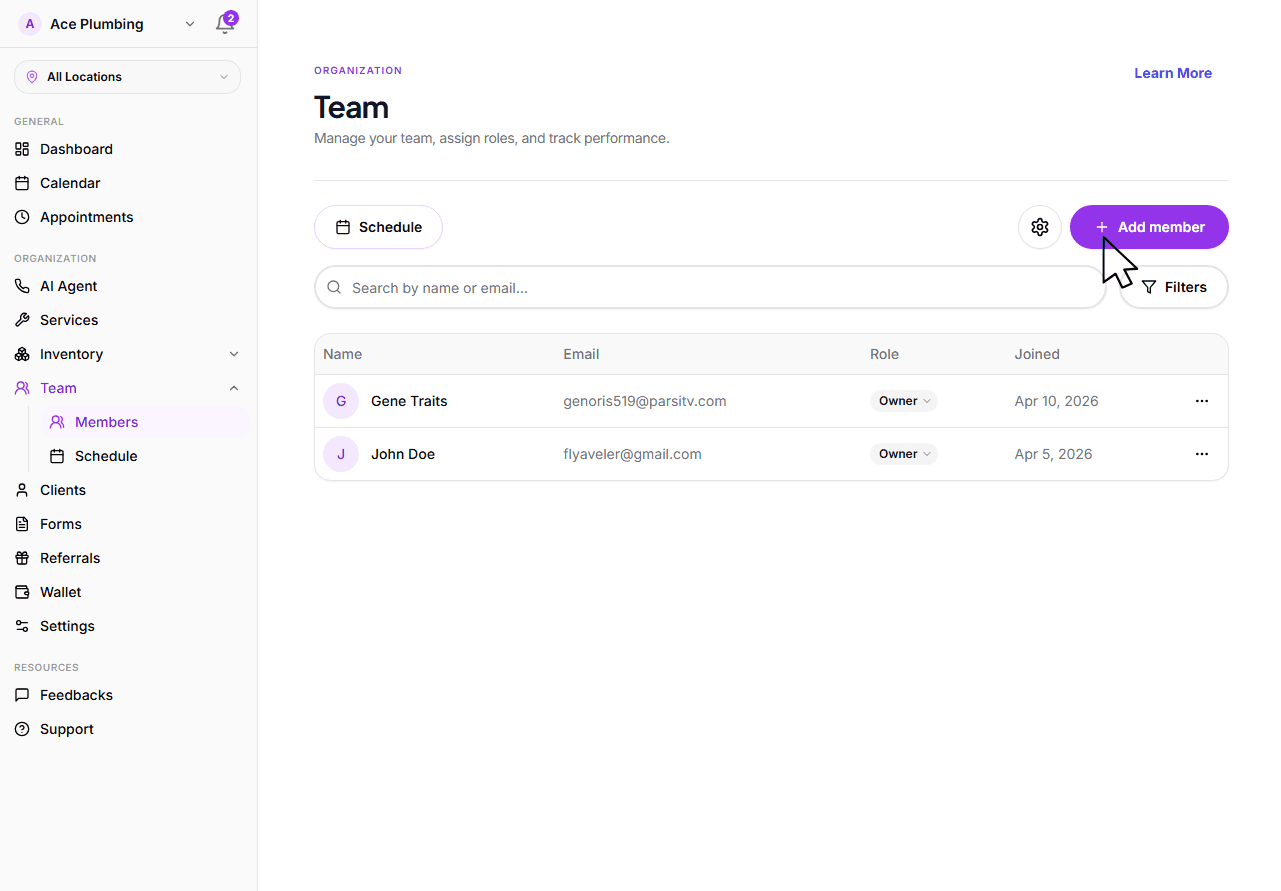Image resolution: width=1281 pixels, height=891 pixels.
Task: Open row actions for Gene Traits
Action: click(x=1201, y=400)
